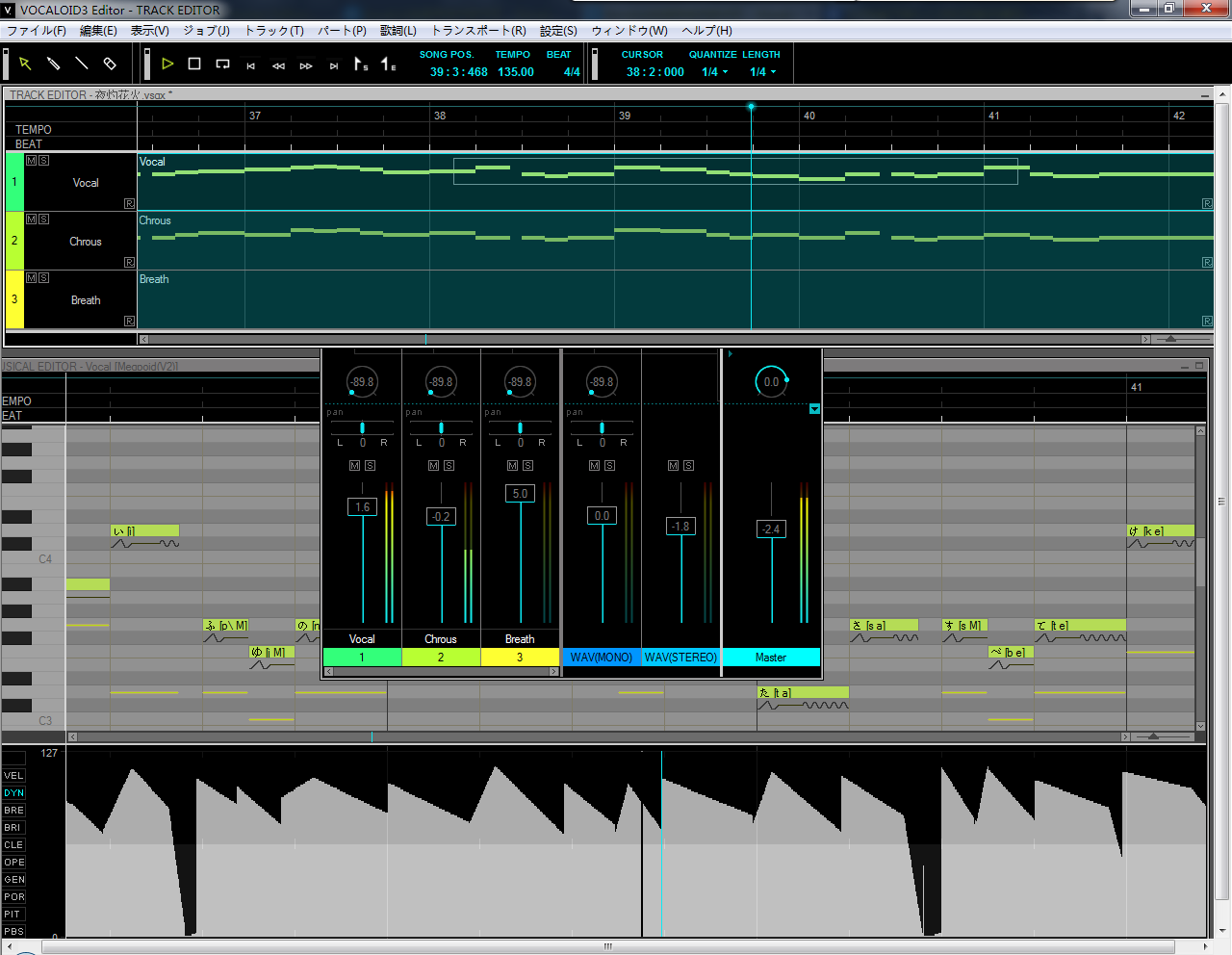Set the start marker flag (S)
The height and width of the screenshot is (955, 1232).
tap(361, 64)
